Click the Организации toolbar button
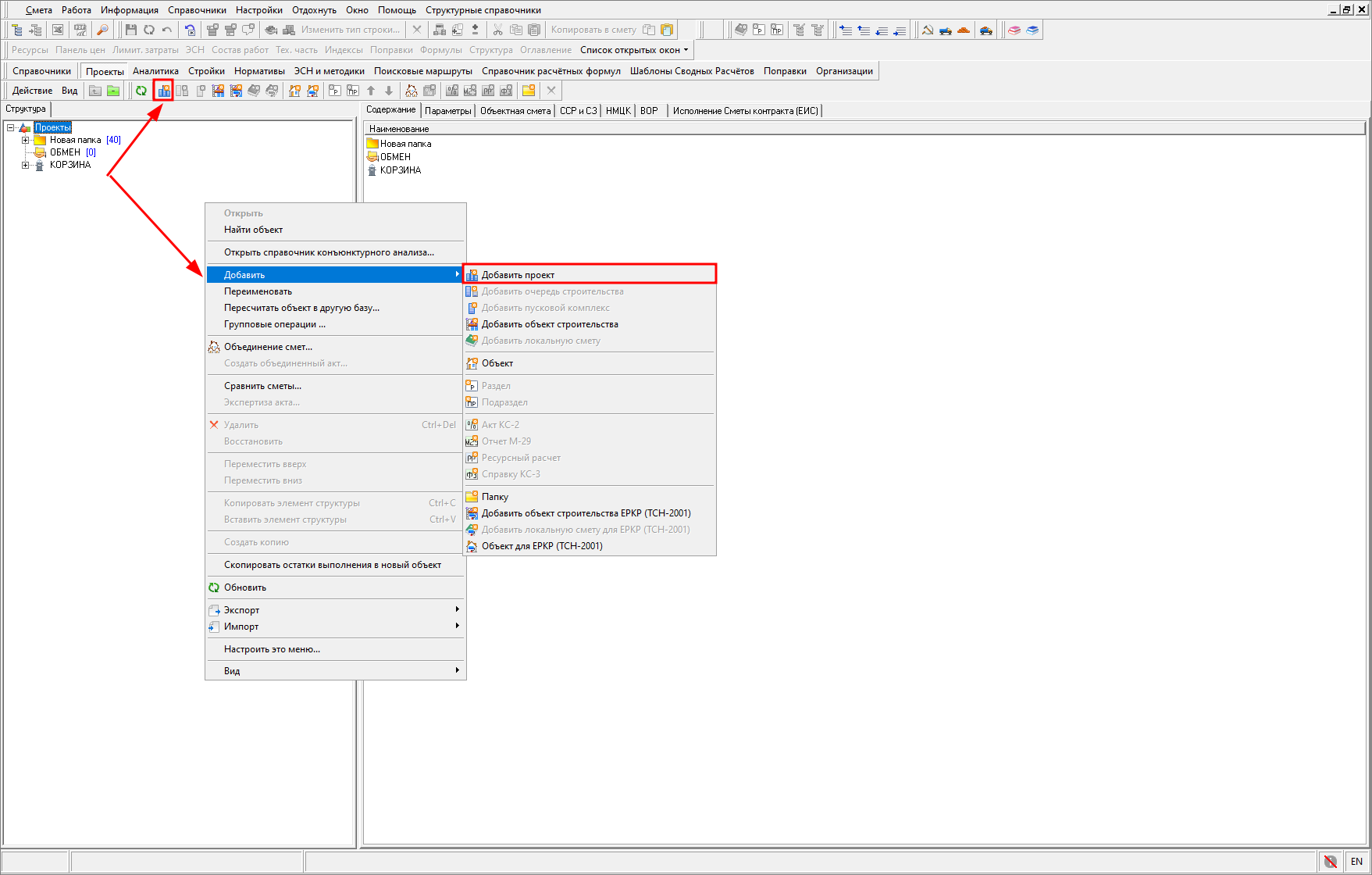Image resolution: width=1372 pixels, height=875 pixels. coord(844,71)
